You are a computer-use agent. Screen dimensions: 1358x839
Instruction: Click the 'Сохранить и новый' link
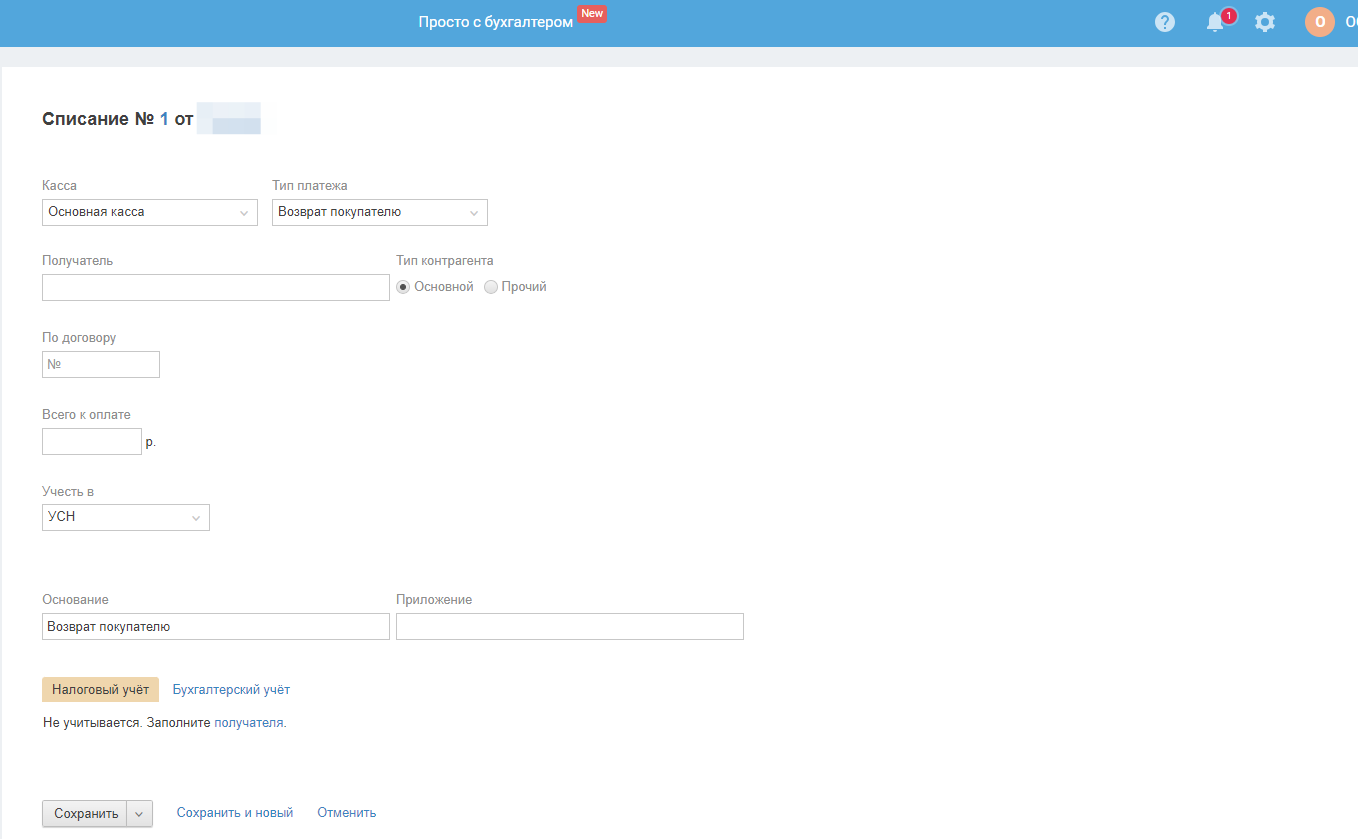[x=235, y=813]
